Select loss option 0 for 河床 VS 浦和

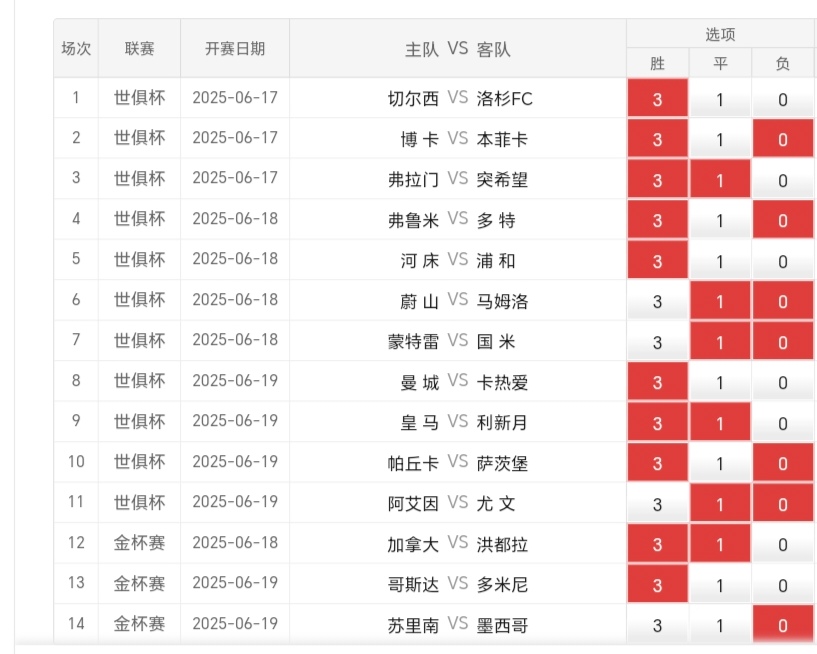[783, 260]
